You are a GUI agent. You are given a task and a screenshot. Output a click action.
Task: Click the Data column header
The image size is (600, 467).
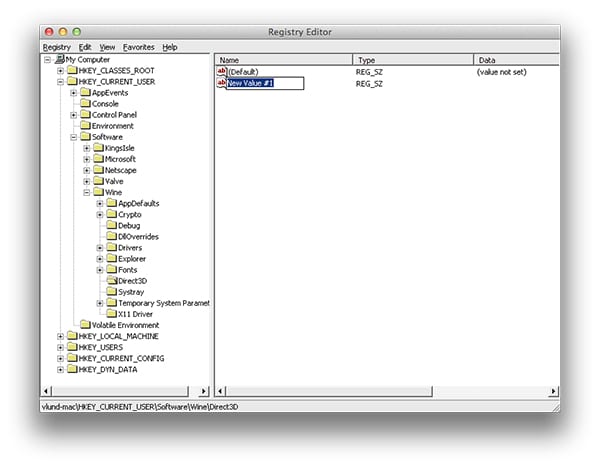[517, 60]
